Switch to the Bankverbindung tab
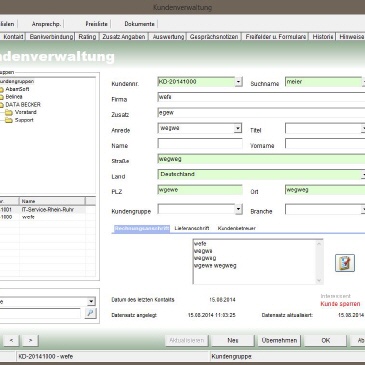 click(x=51, y=37)
